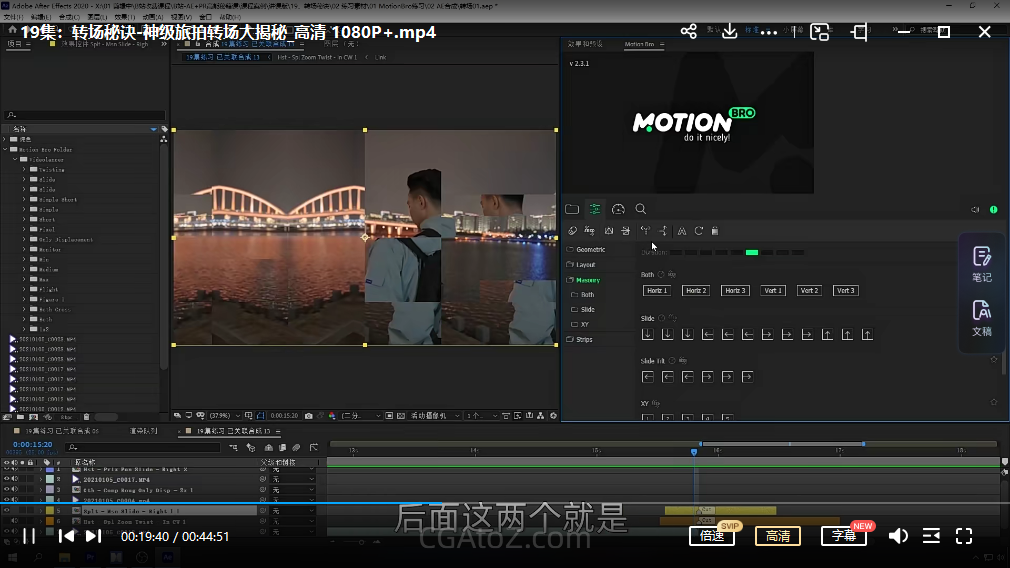Click the share icon in player header
The width and height of the screenshot is (1010, 568).
coord(688,32)
